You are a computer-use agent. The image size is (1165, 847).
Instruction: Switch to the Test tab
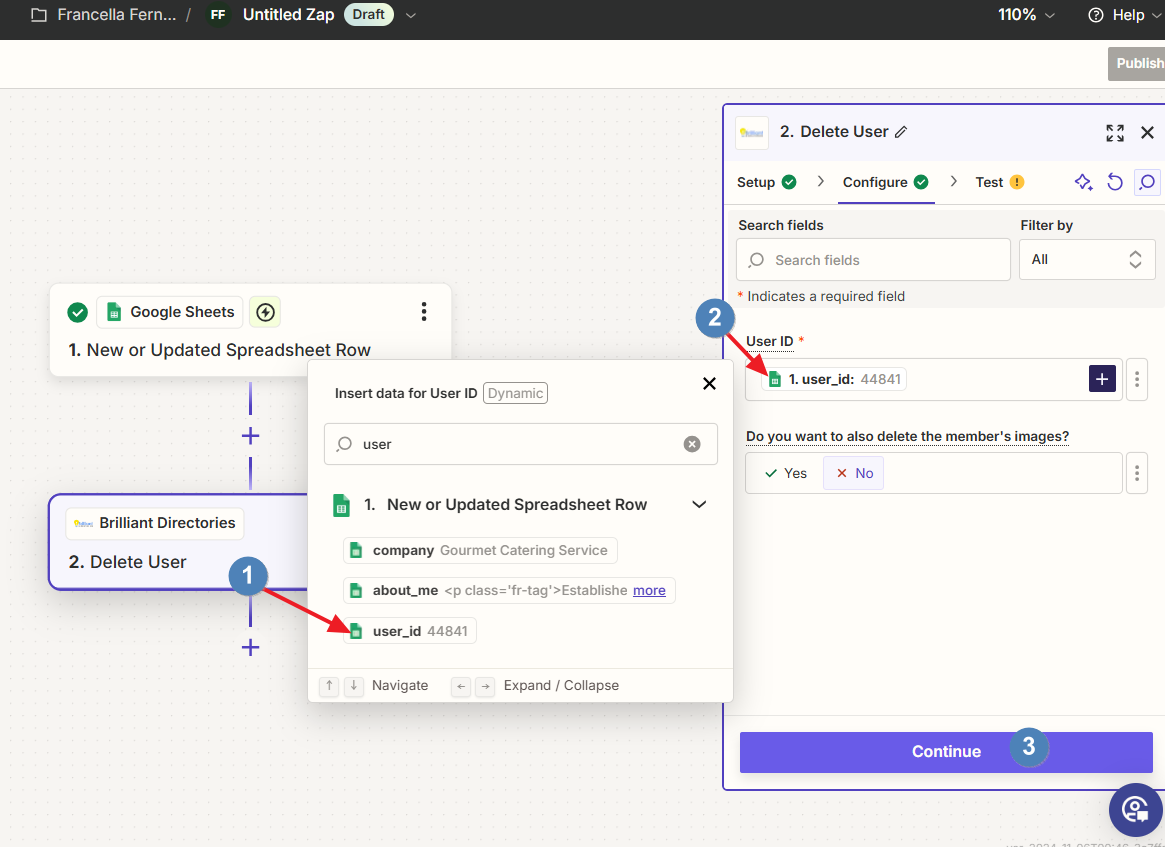point(999,182)
